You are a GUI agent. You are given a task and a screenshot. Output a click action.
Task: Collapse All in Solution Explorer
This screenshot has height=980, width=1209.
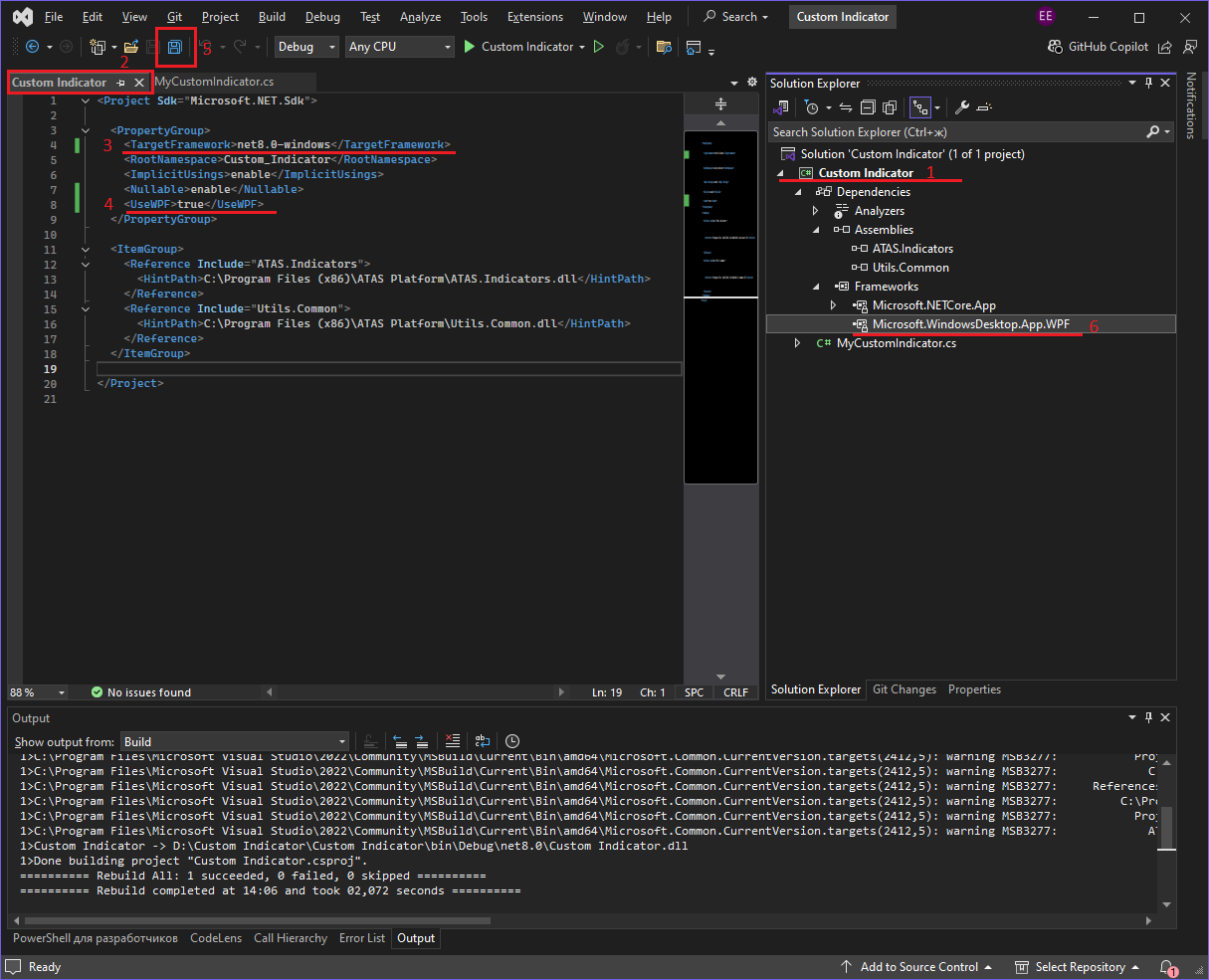tap(868, 107)
